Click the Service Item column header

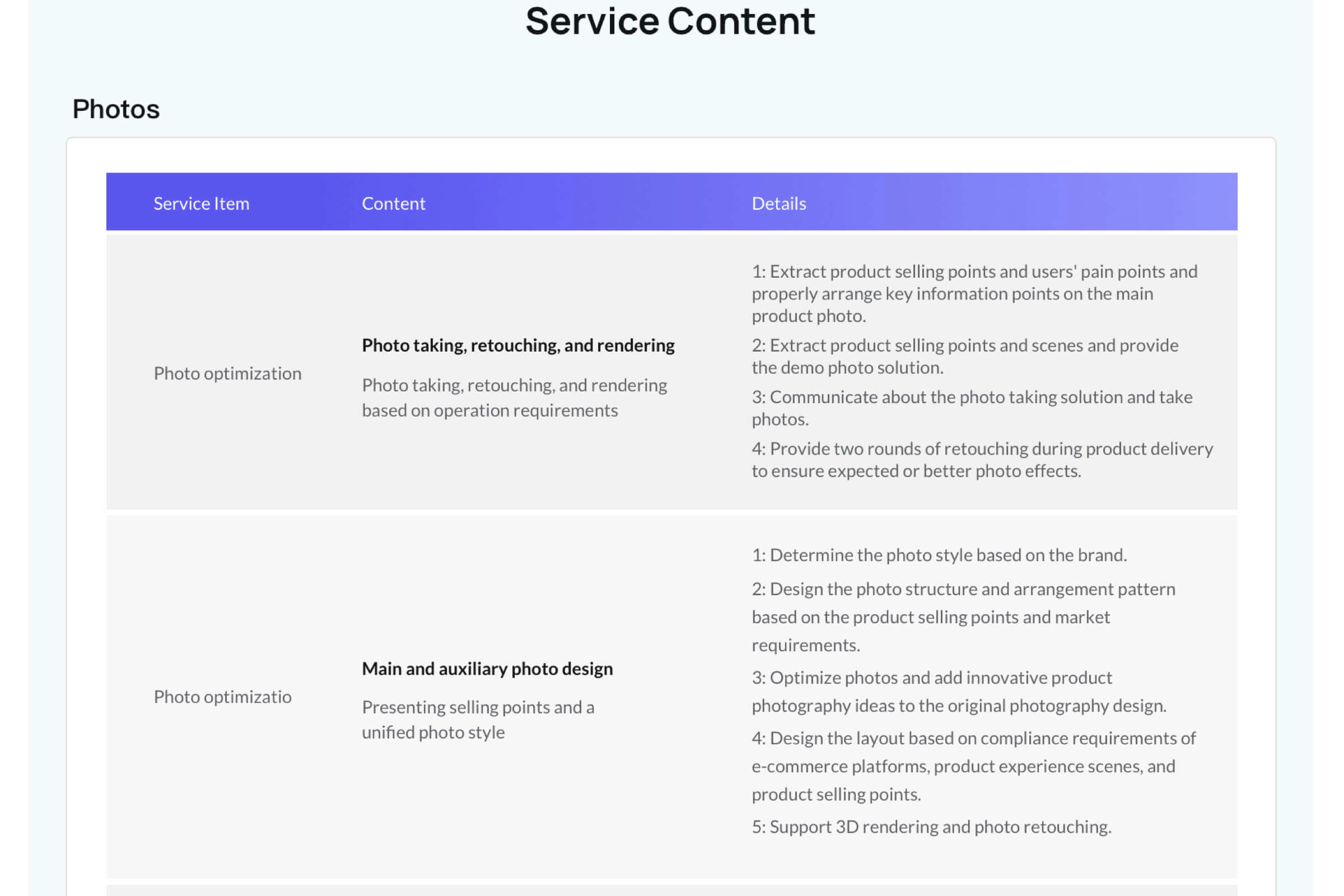pyautogui.click(x=201, y=203)
